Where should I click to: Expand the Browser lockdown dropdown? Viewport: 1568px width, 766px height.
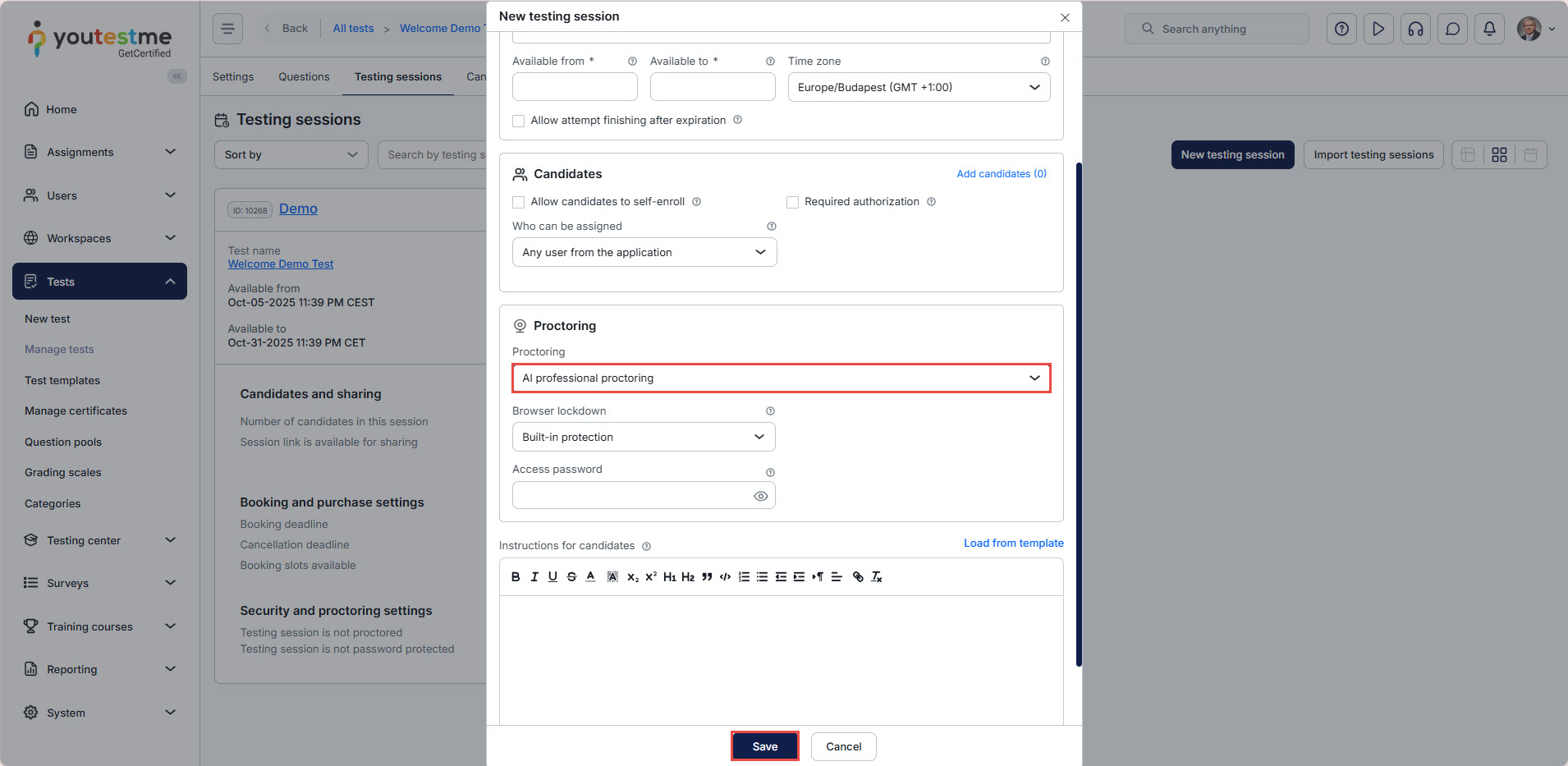(x=643, y=437)
